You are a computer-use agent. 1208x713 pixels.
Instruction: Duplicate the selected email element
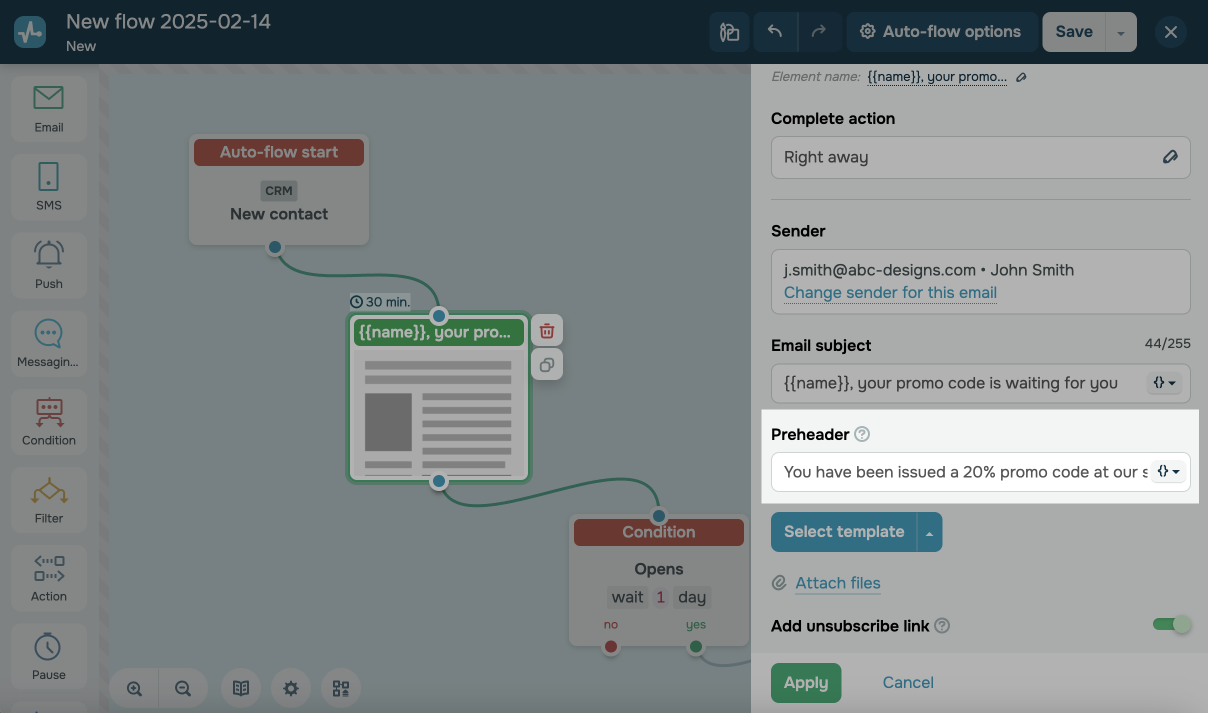click(547, 365)
